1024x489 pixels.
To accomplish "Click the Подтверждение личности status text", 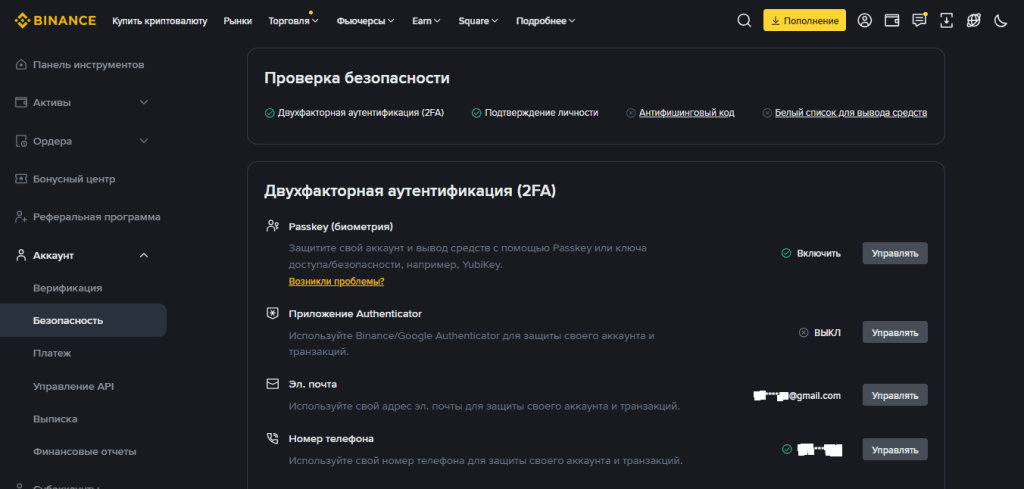I will [x=541, y=113].
